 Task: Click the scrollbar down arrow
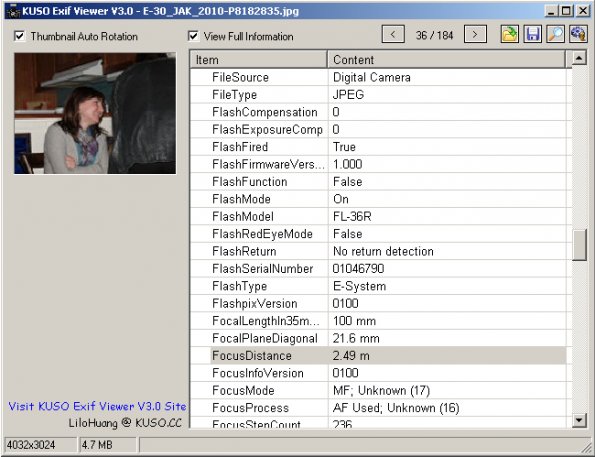pos(579,420)
